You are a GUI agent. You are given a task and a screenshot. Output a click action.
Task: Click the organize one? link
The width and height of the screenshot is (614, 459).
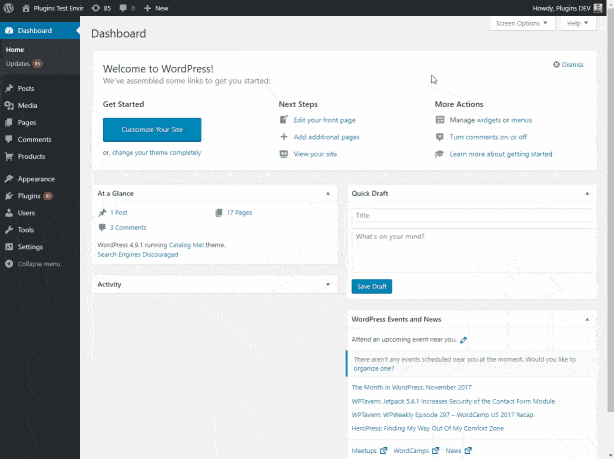[374, 369]
